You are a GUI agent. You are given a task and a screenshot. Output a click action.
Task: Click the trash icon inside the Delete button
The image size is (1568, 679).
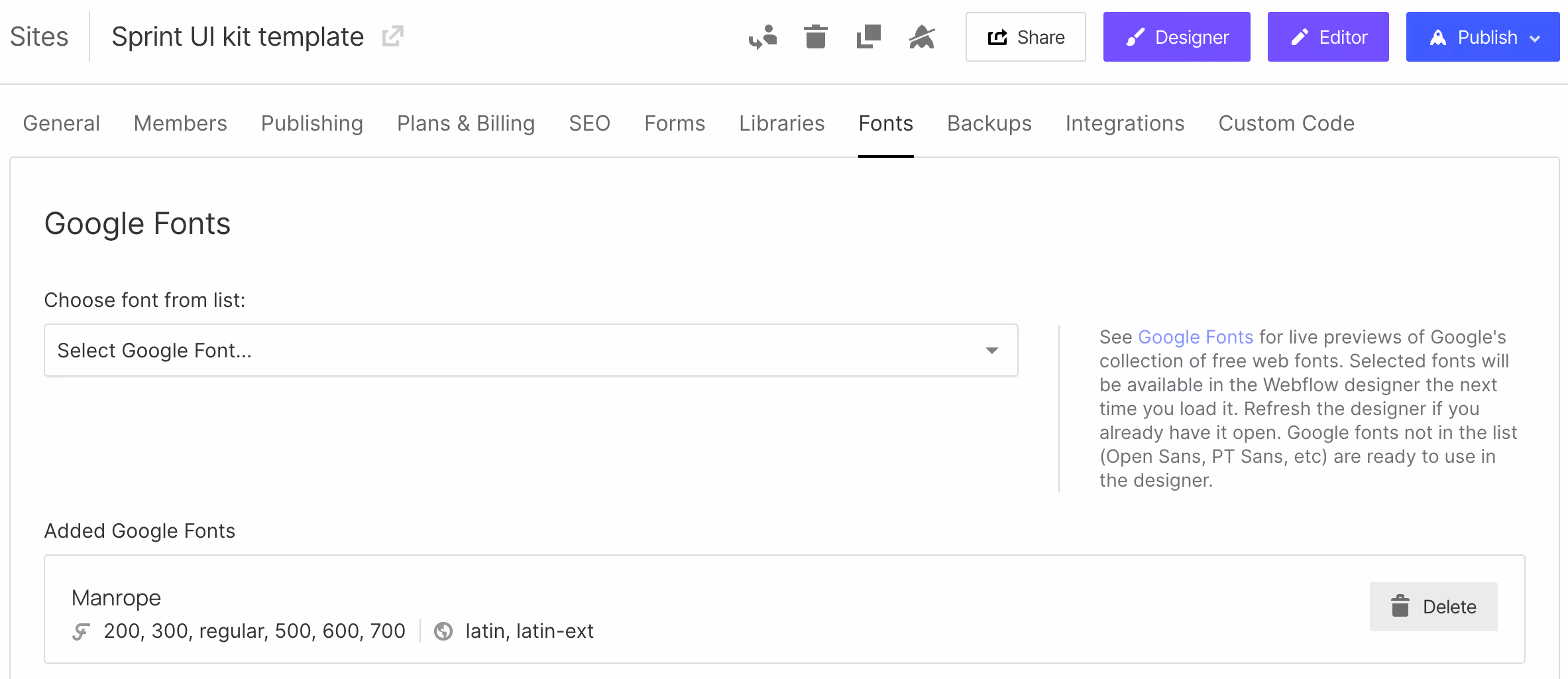(1400, 605)
